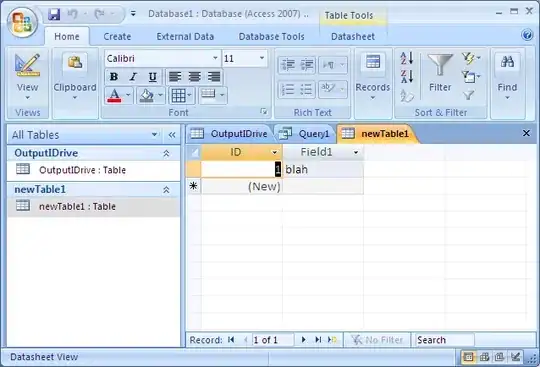540x367 pixels.
Task: Open Access Help with the question mark icon
Action: coord(527,35)
